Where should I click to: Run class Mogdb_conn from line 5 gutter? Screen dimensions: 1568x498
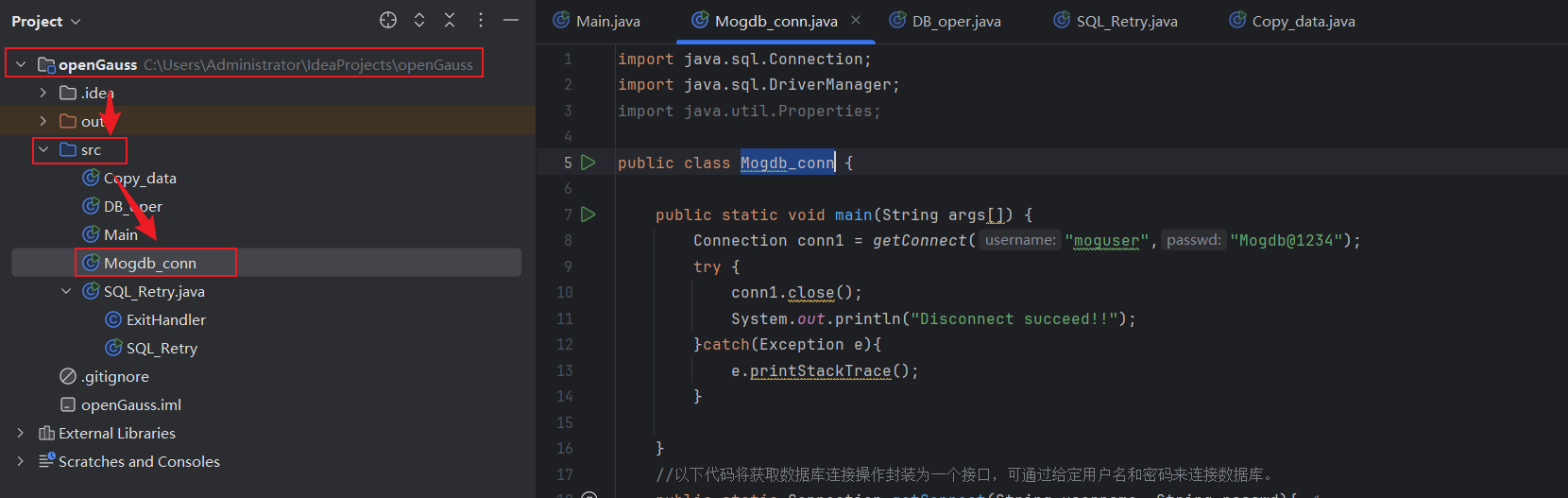tap(588, 163)
